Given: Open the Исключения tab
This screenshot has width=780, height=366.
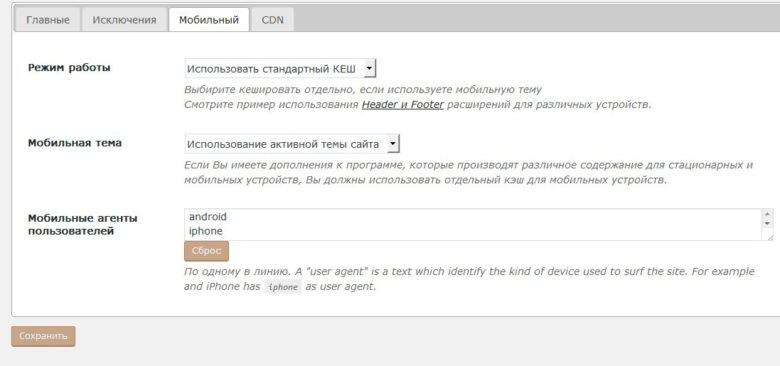Looking at the screenshot, I should click(x=124, y=20).
